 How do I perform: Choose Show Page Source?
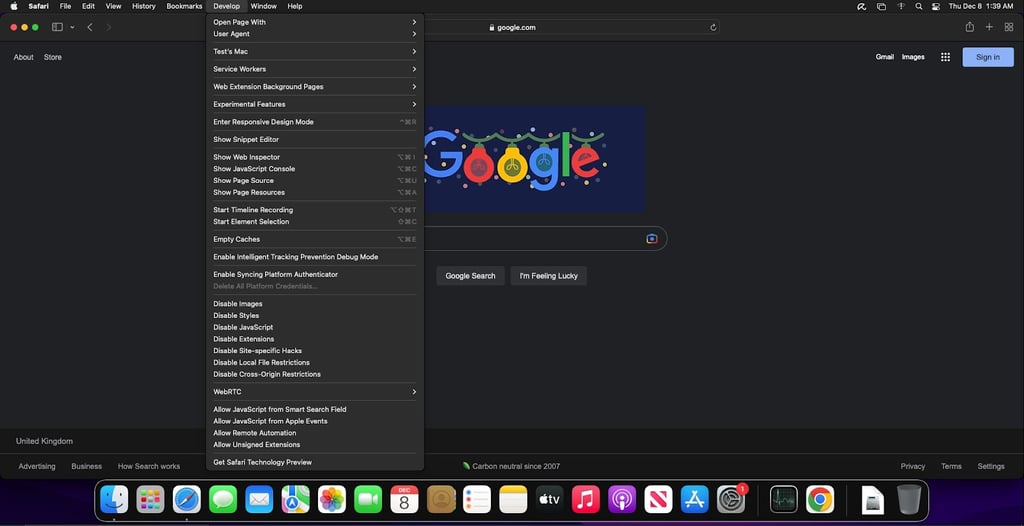(315, 180)
